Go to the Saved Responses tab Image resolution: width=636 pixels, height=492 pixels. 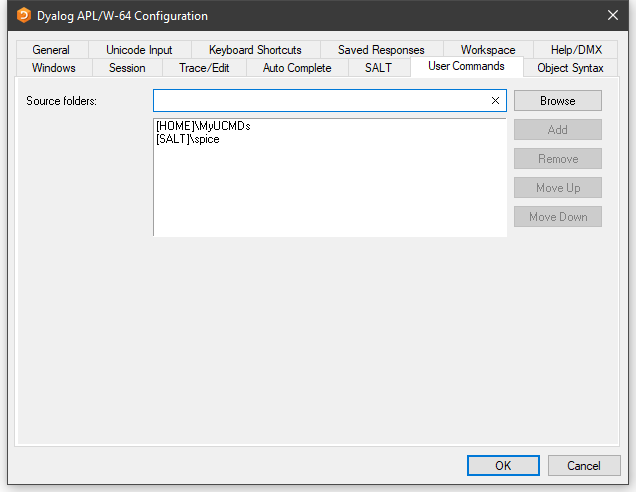point(381,50)
